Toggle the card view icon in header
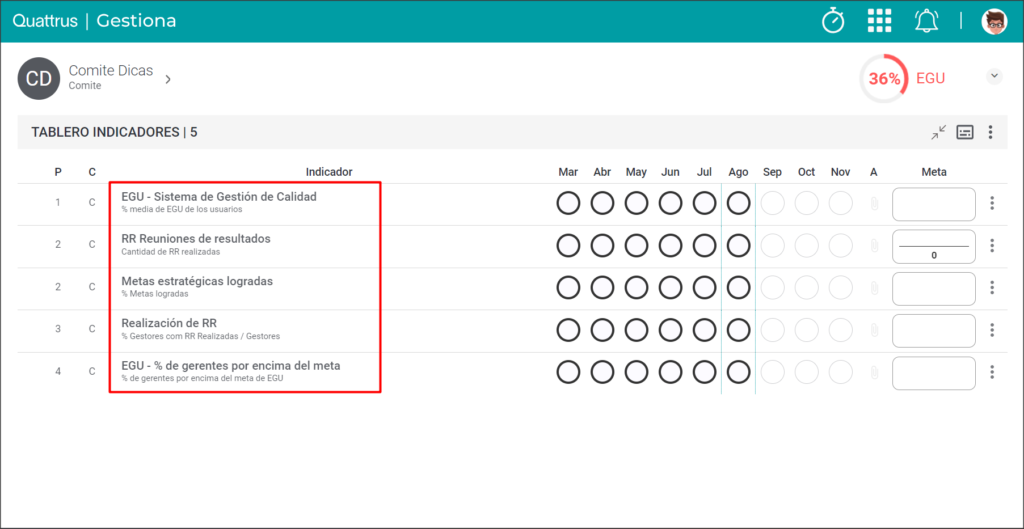Screen dimensions: 1024x529 [965, 133]
